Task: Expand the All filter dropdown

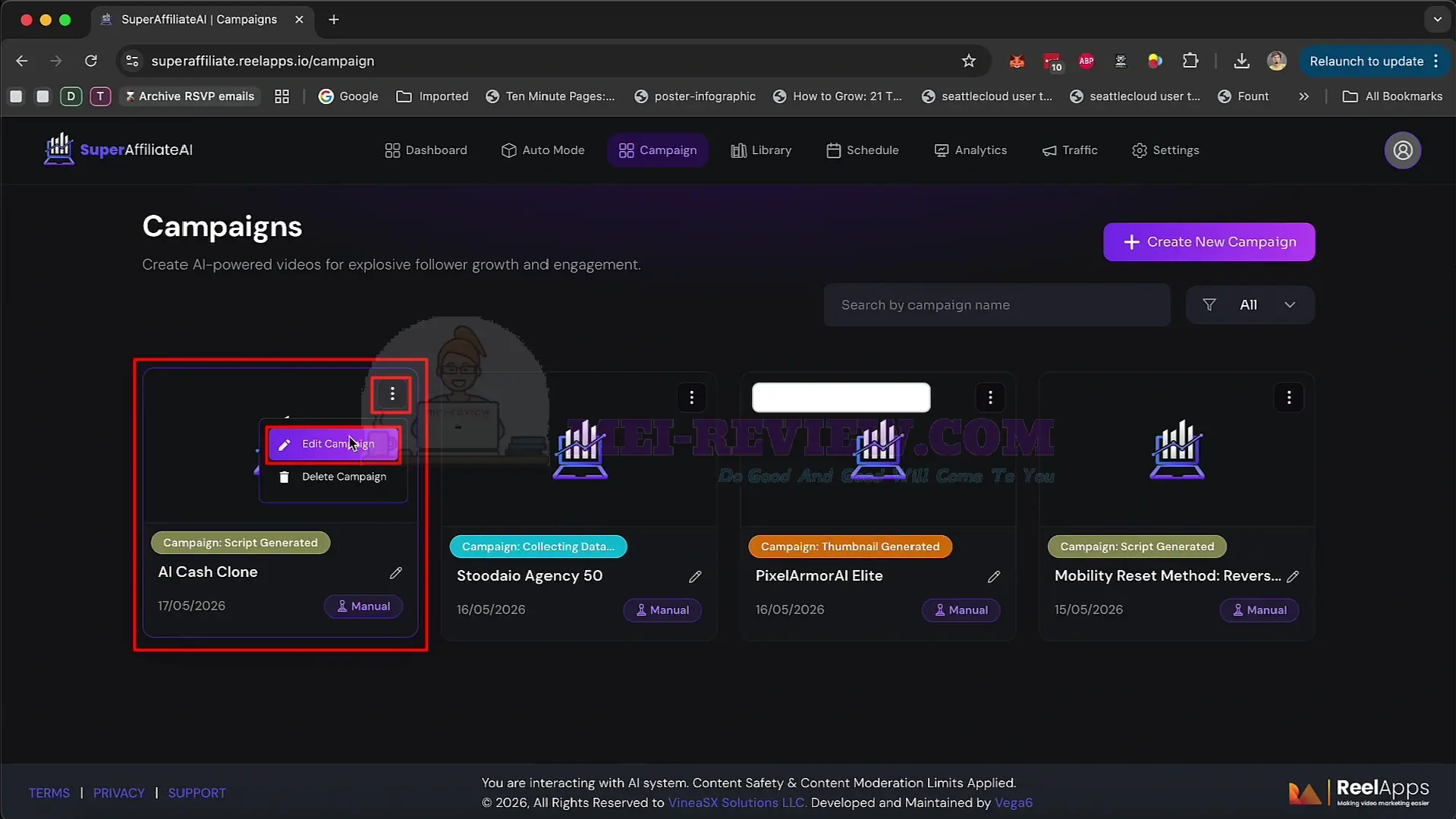Action: [x=1250, y=305]
